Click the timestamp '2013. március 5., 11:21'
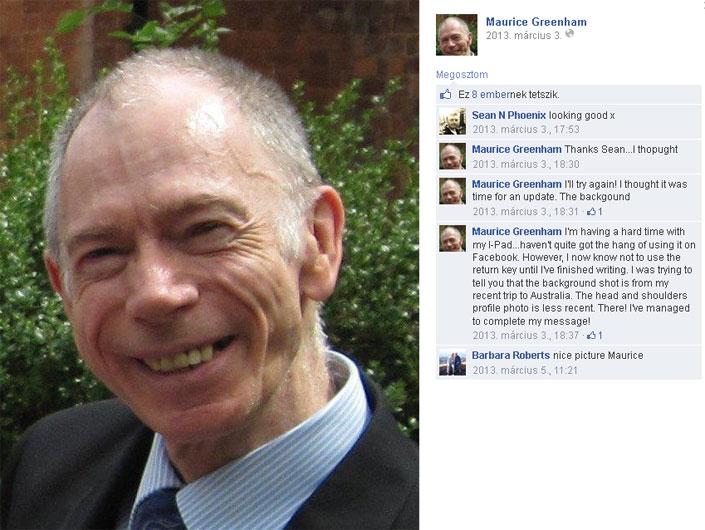Screen dimensions: 705x530 pos(525,370)
